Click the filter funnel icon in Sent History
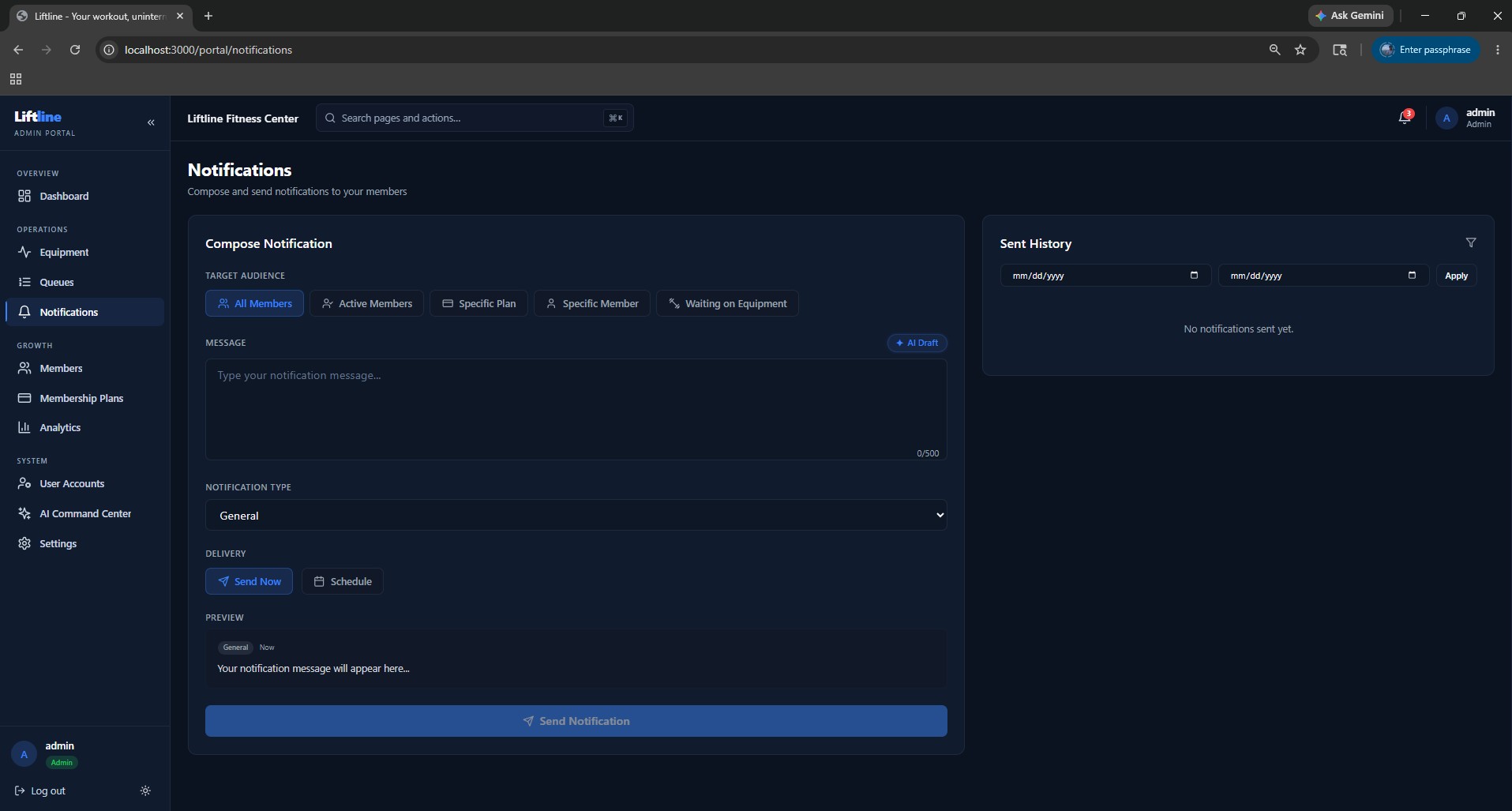The height and width of the screenshot is (811, 1512). (1470, 242)
